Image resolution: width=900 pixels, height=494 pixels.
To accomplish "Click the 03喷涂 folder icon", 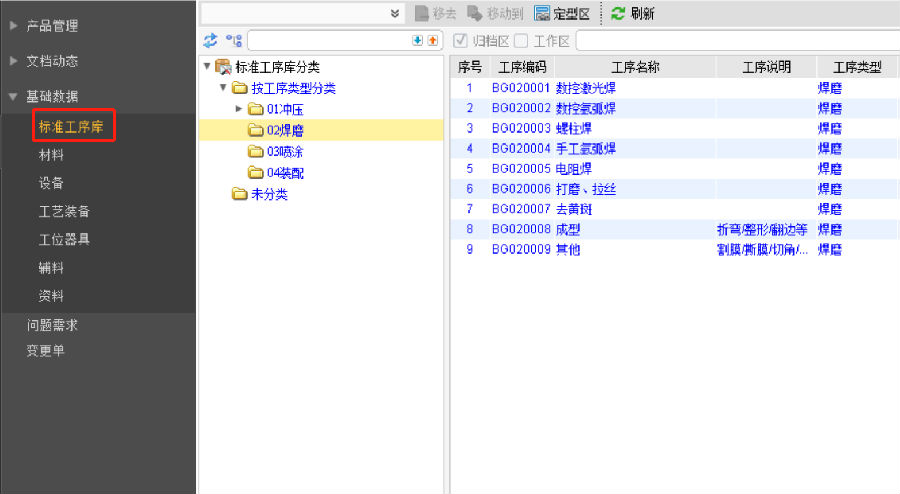I will [x=255, y=151].
